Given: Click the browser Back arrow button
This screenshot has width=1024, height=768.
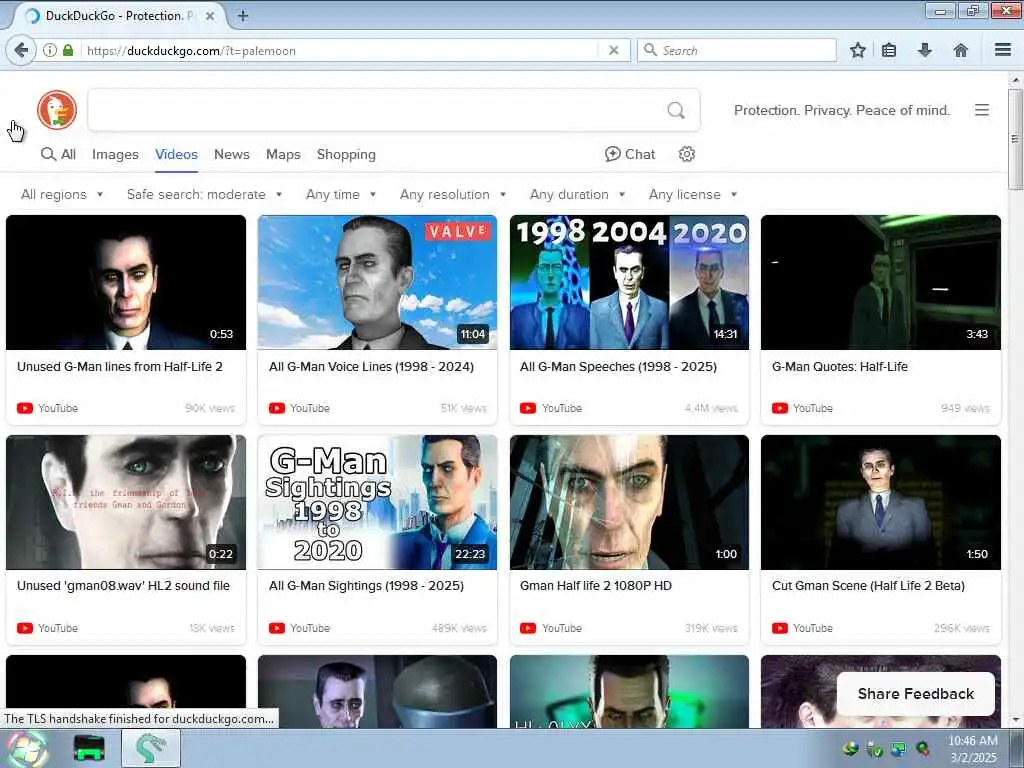Looking at the screenshot, I should [21, 50].
